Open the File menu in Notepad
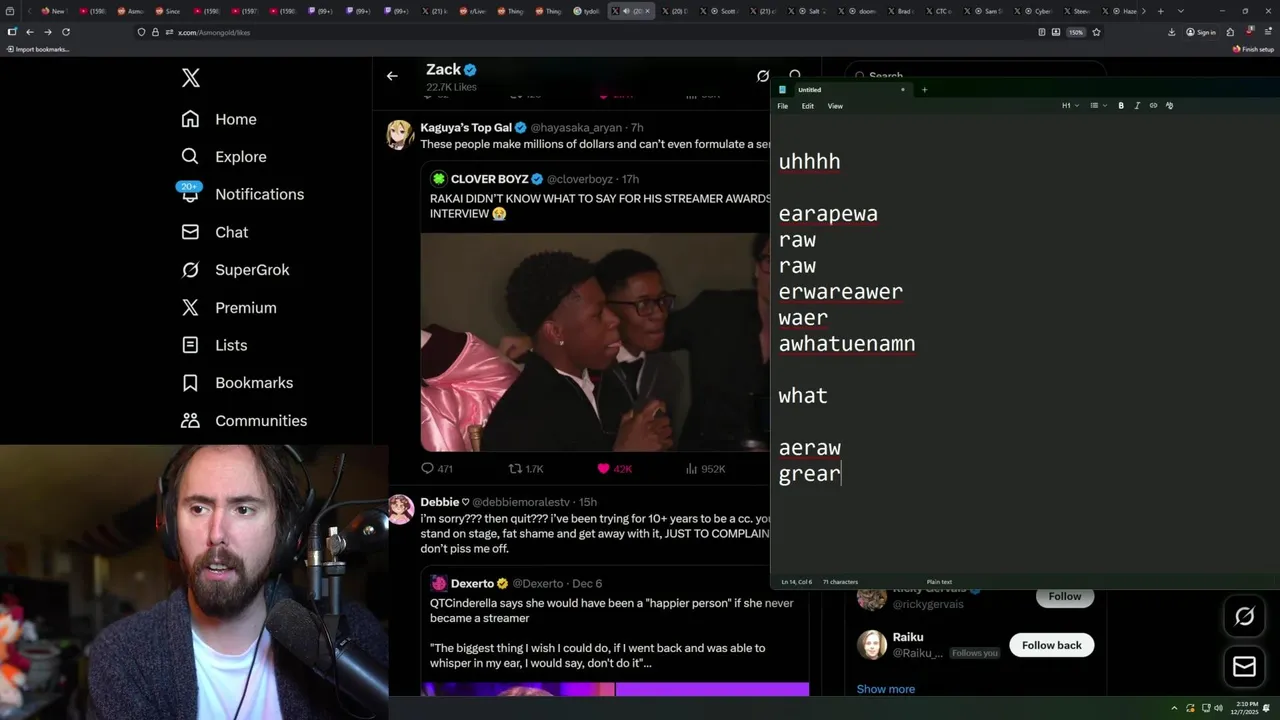The width and height of the screenshot is (1280, 720). point(783,106)
